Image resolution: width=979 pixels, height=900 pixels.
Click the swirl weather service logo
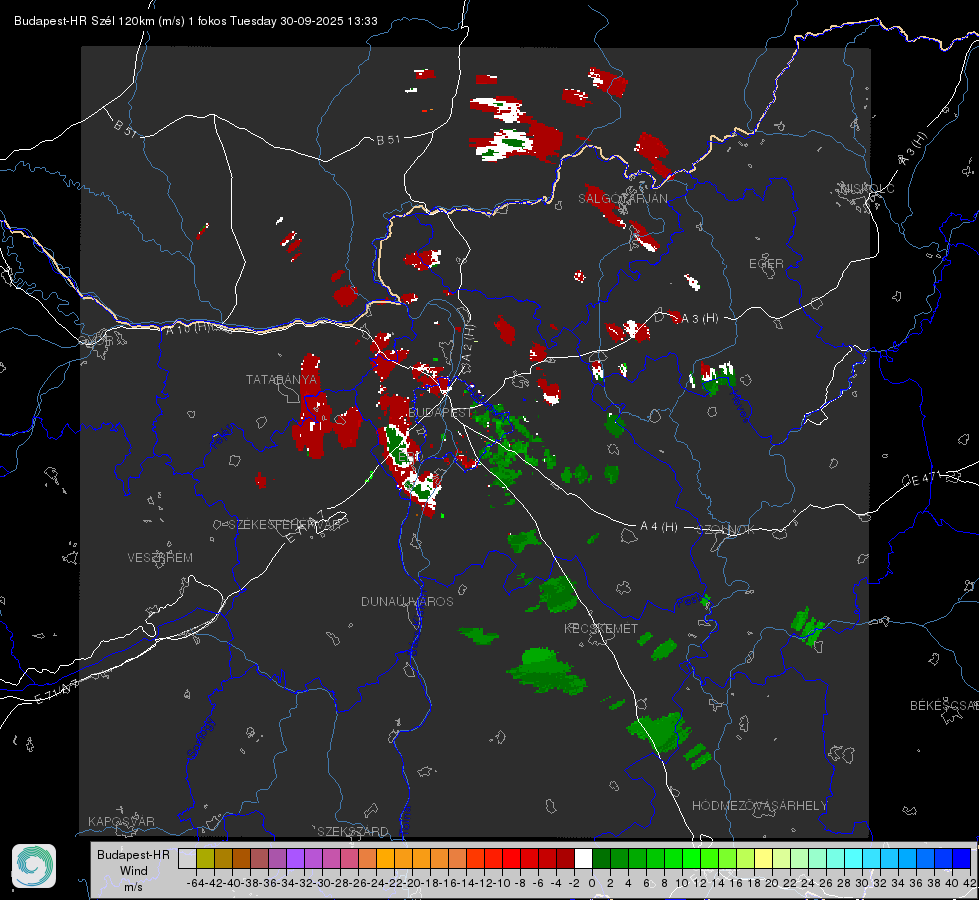[x=34, y=865]
